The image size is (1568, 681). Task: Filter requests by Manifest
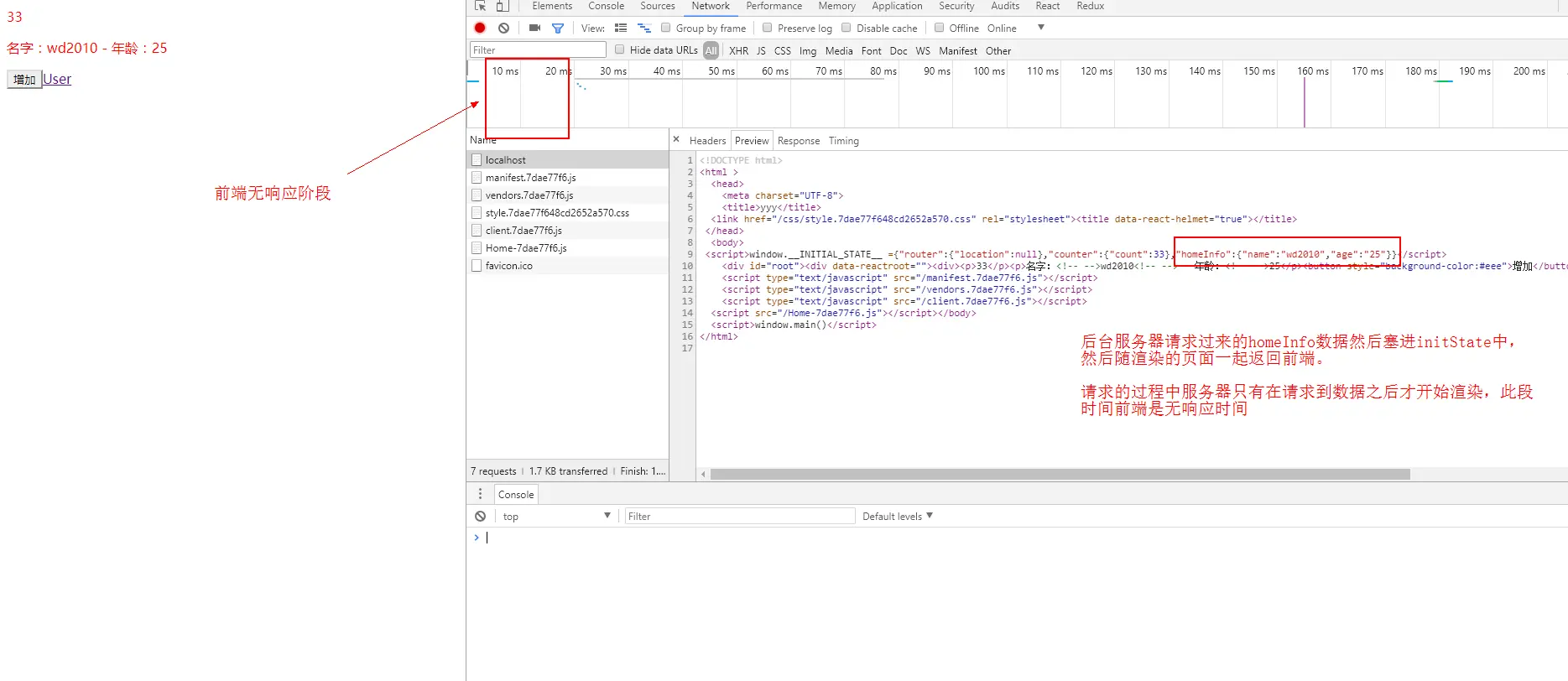[x=958, y=50]
